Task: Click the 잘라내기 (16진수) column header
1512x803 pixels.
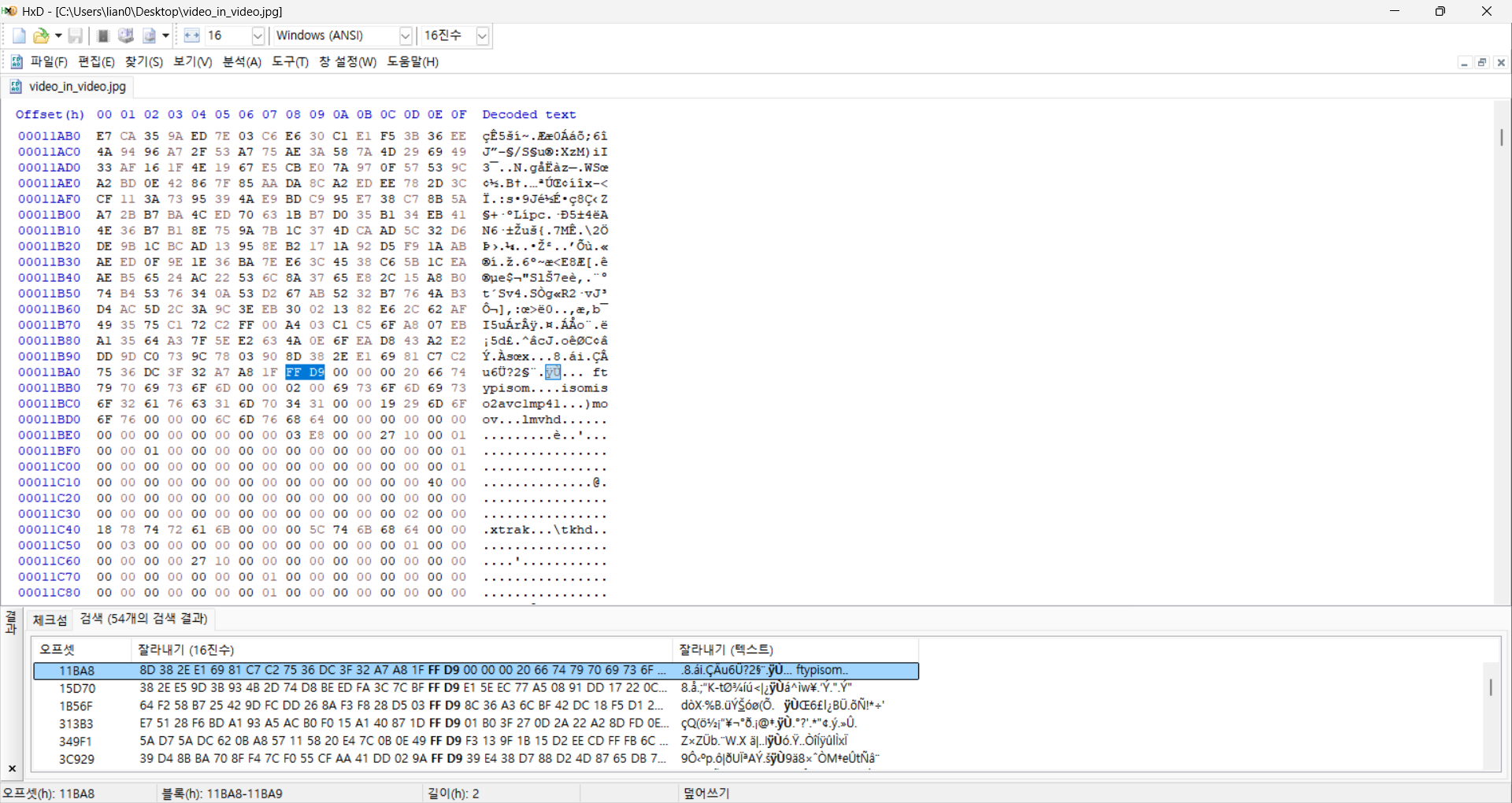Action: click(x=402, y=649)
